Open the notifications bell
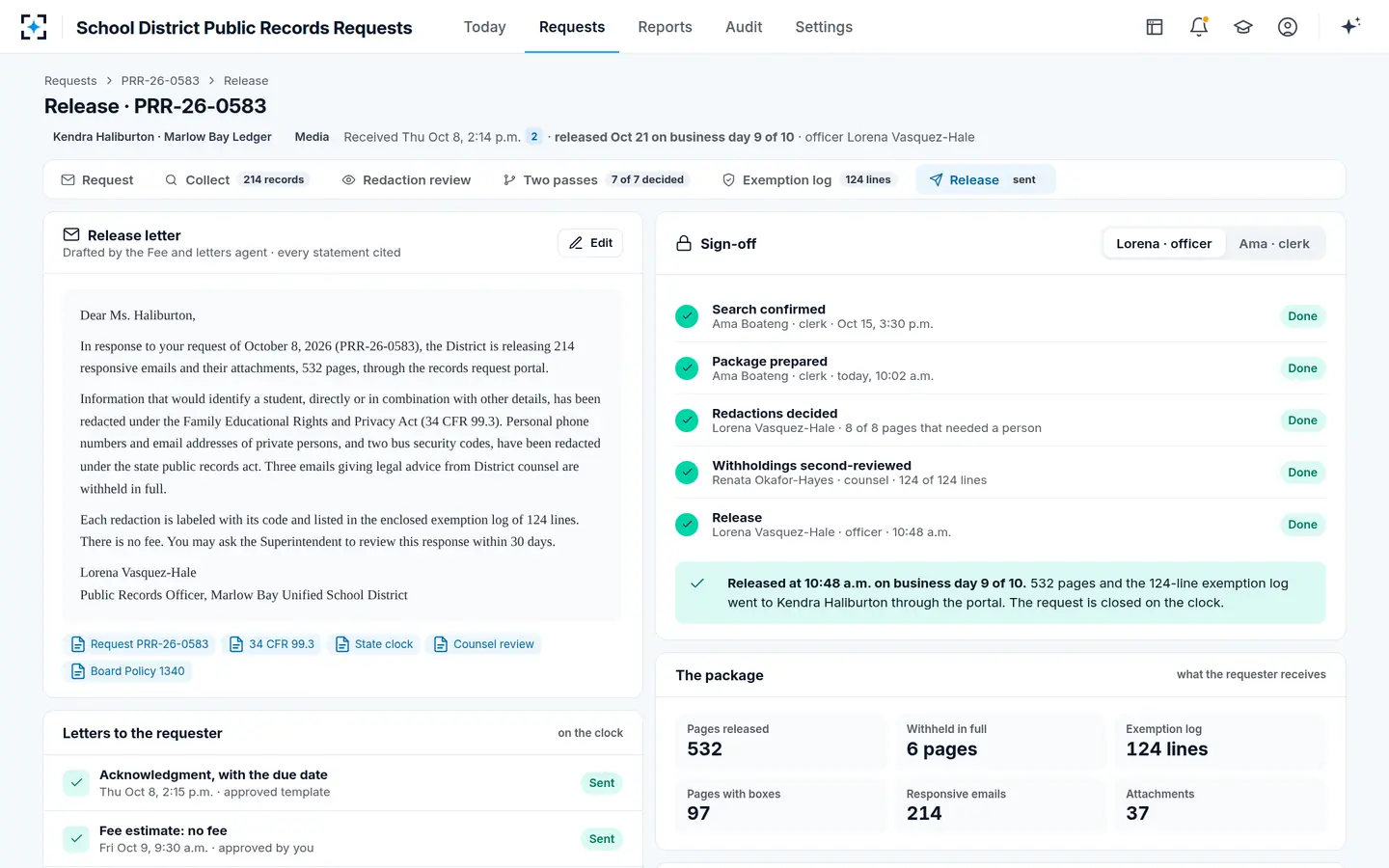This screenshot has width=1389, height=868. 1199,27
